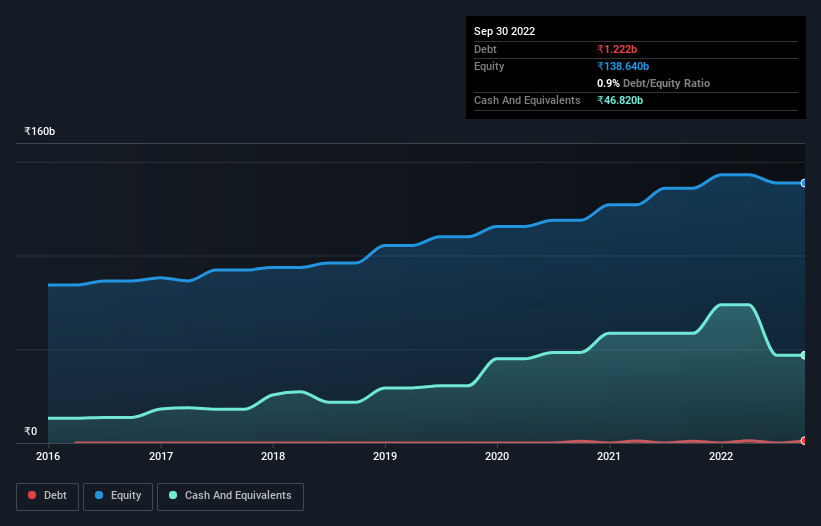This screenshot has width=821, height=526.
Task: Select the 2020 x-axis label
Action: (497, 456)
